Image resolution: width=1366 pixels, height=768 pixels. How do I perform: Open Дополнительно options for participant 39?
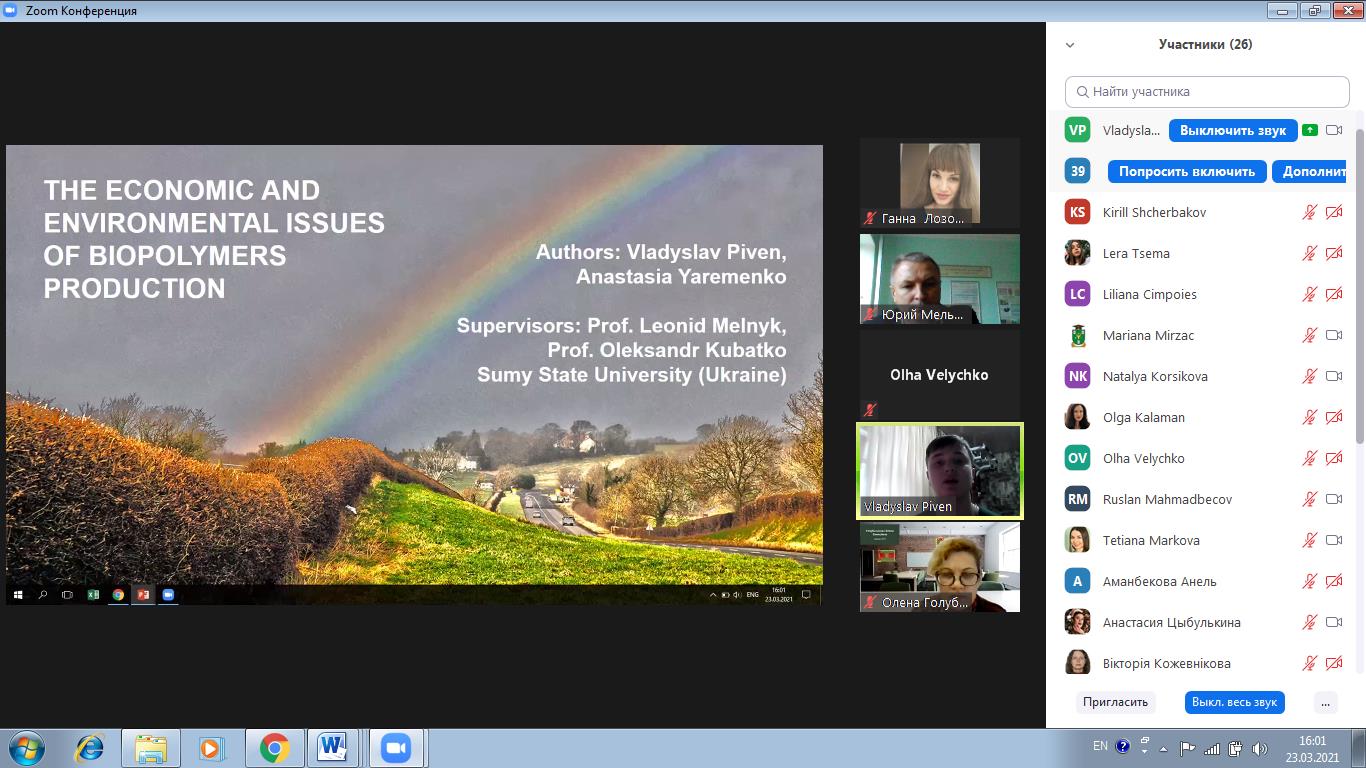1309,171
